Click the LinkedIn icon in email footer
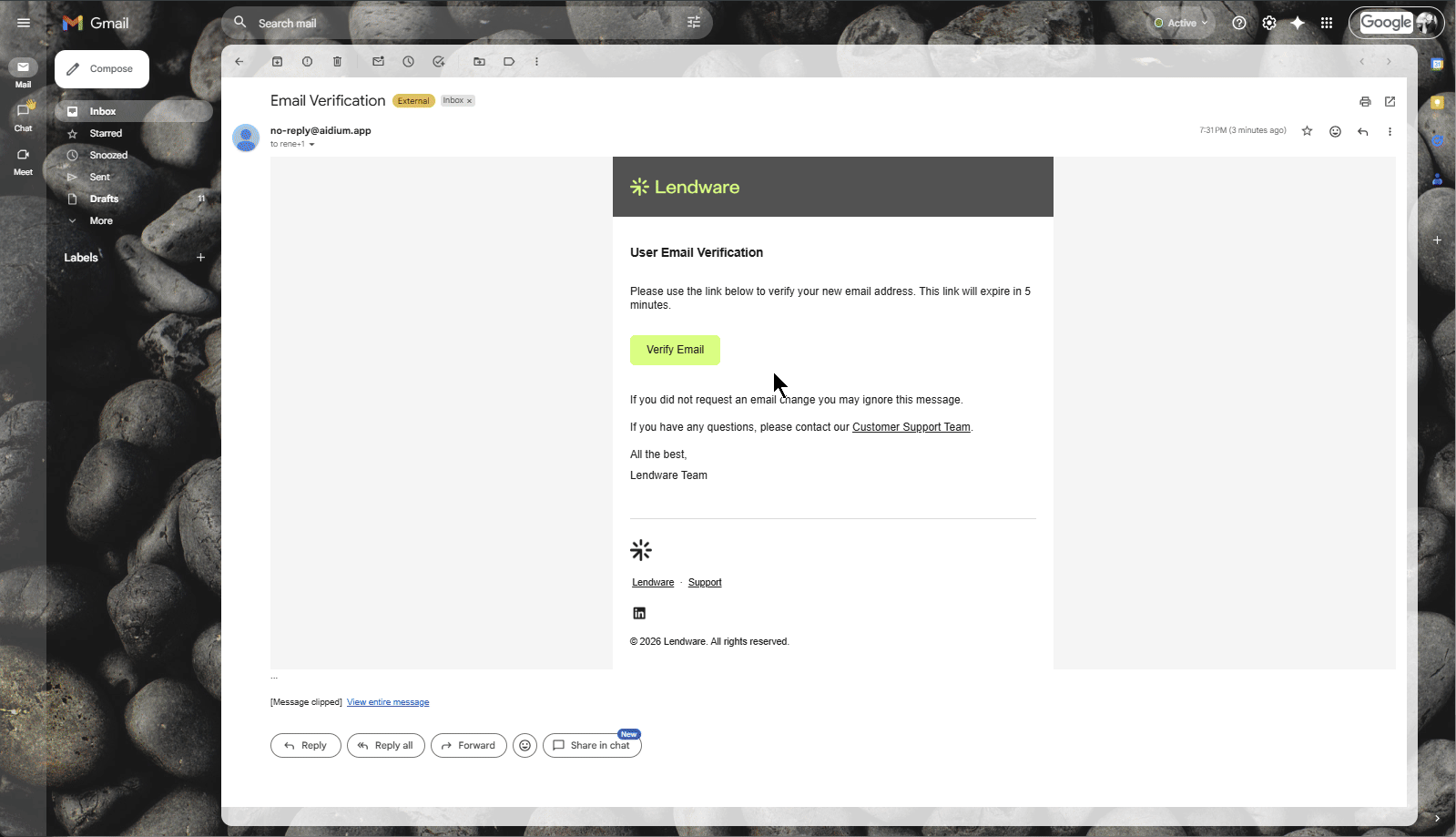The width and height of the screenshot is (1456, 837). [x=639, y=613]
